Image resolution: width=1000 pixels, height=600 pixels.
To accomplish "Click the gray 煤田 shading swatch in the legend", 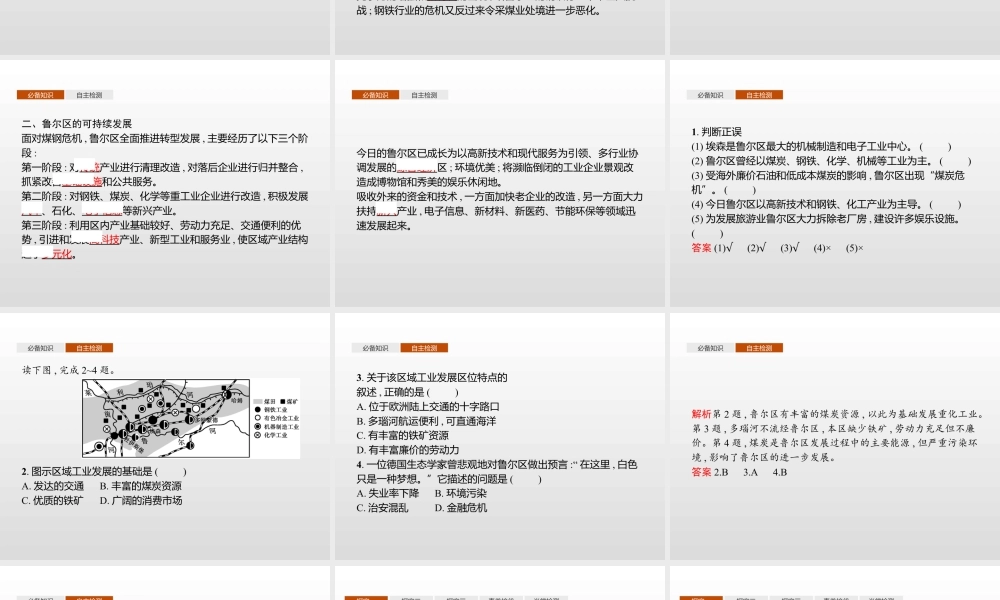I will coord(256,401).
